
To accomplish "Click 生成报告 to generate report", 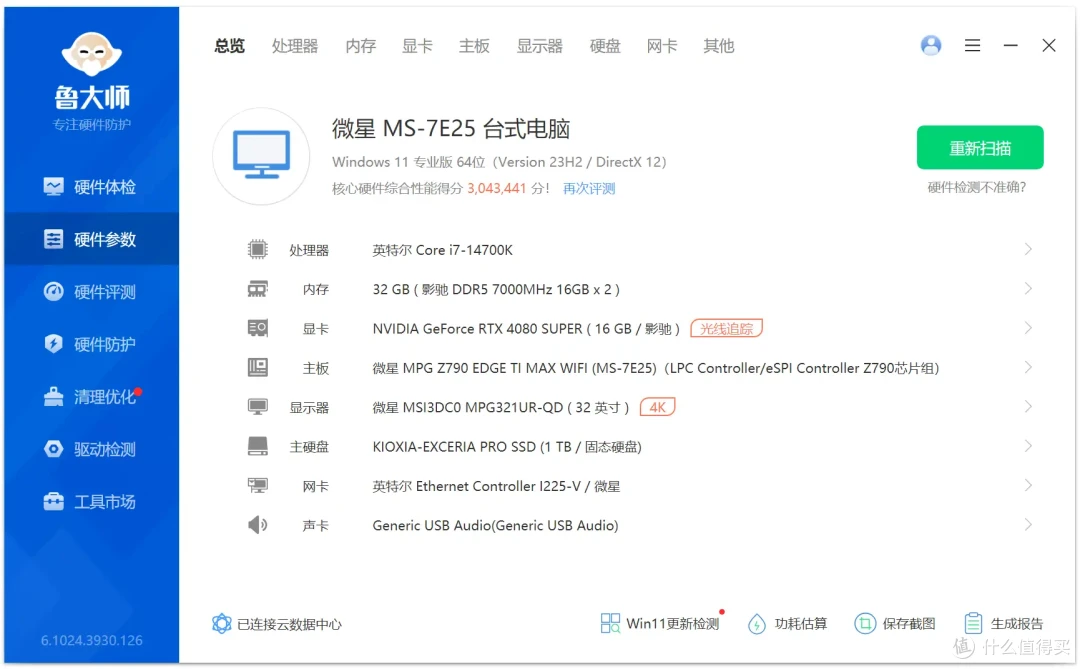I will pos(1004,624).
